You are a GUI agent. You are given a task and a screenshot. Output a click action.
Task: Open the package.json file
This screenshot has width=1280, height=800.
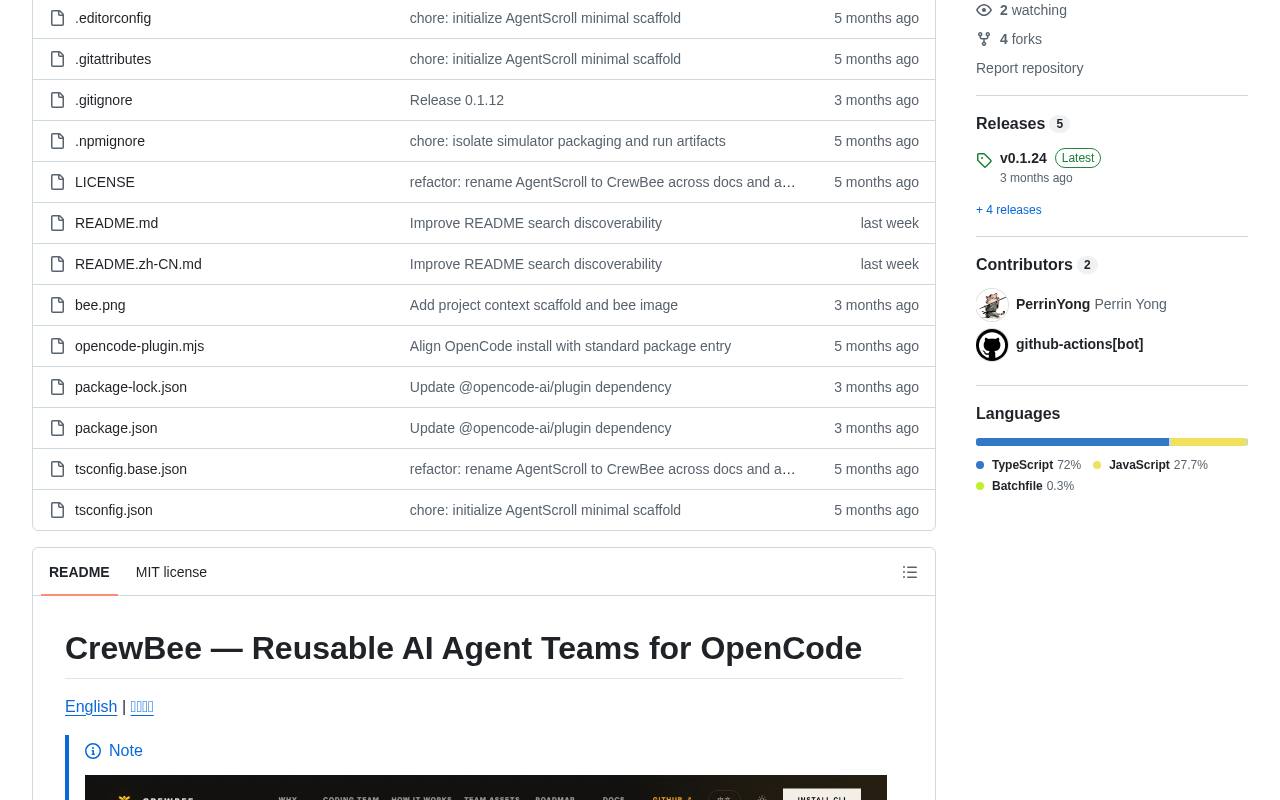116,428
